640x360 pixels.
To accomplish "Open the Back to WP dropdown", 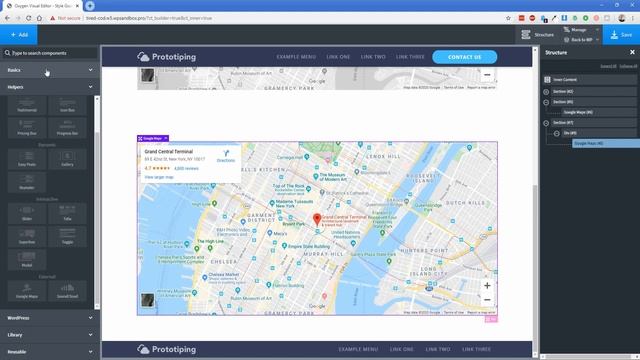I will tap(581, 40).
